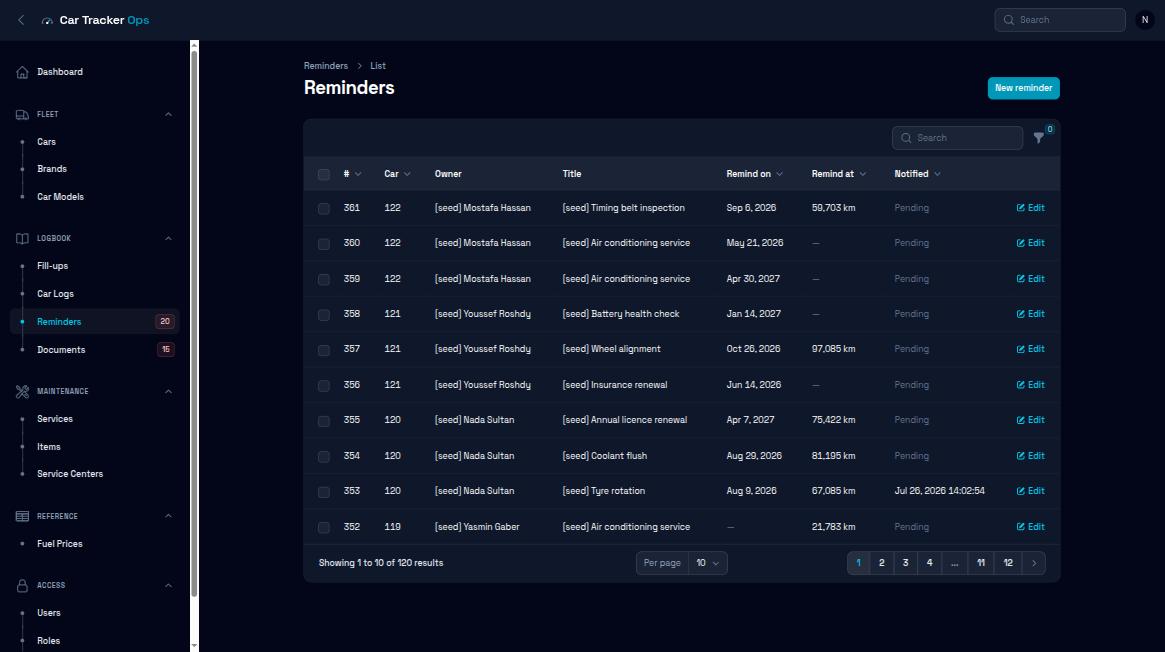Image resolution: width=1165 pixels, height=652 pixels.
Task: Click the pencil icon for reminder 357
Action: coord(1020,349)
